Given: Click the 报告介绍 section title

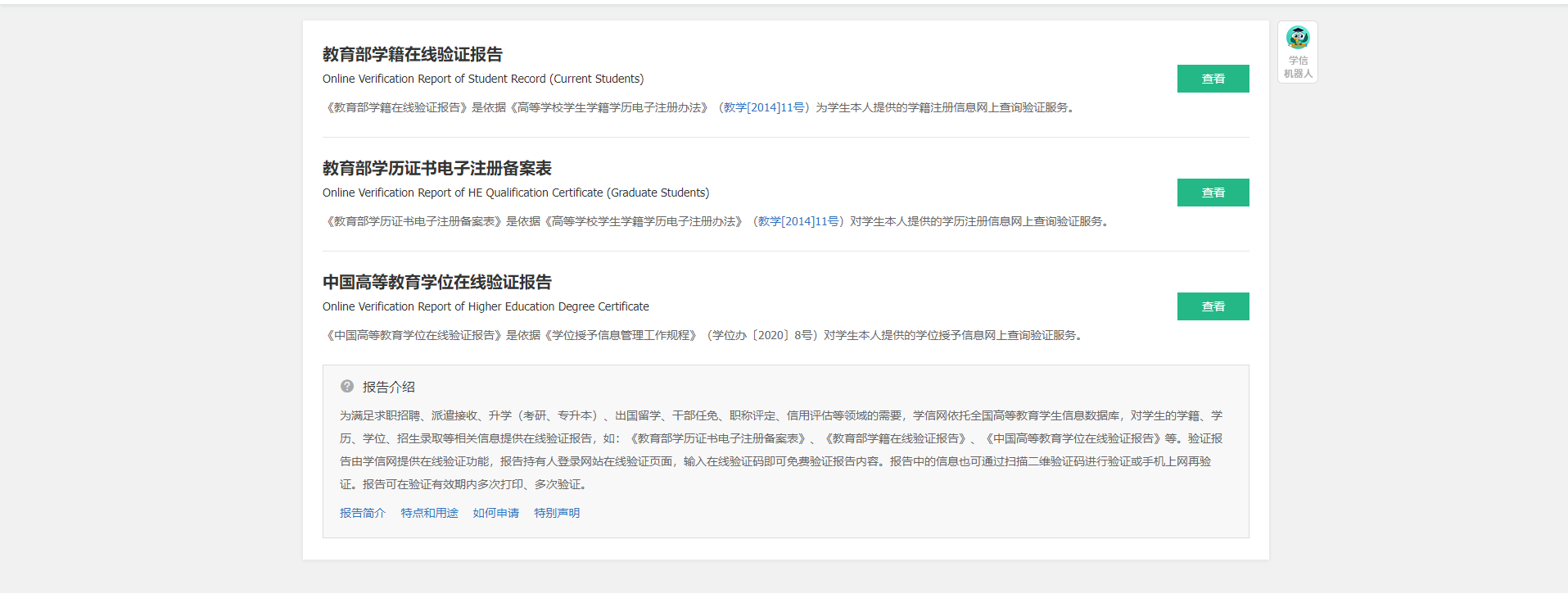Looking at the screenshot, I should point(389,387).
